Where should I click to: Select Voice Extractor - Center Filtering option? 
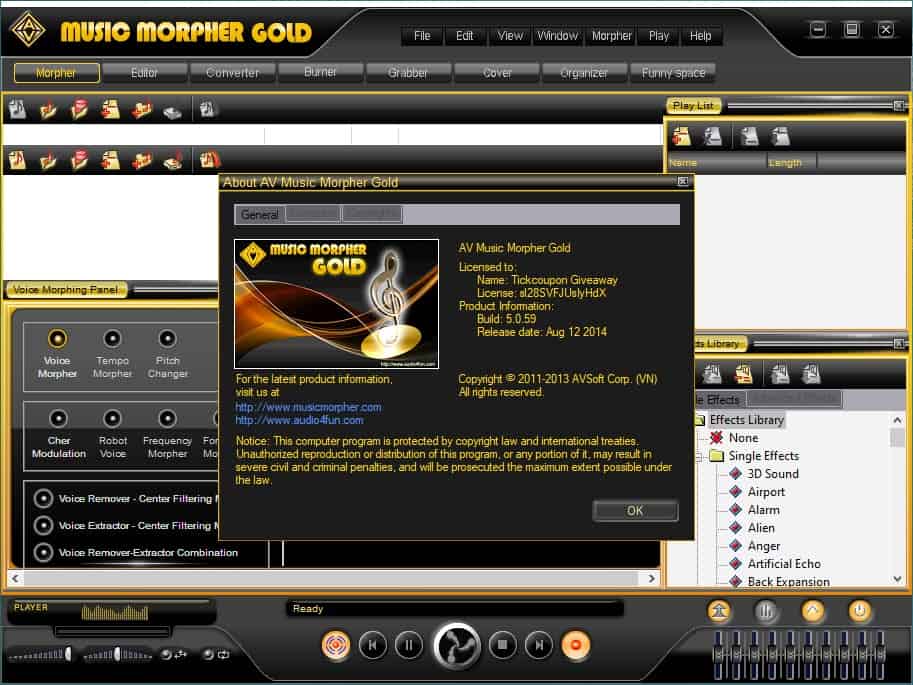[43, 525]
